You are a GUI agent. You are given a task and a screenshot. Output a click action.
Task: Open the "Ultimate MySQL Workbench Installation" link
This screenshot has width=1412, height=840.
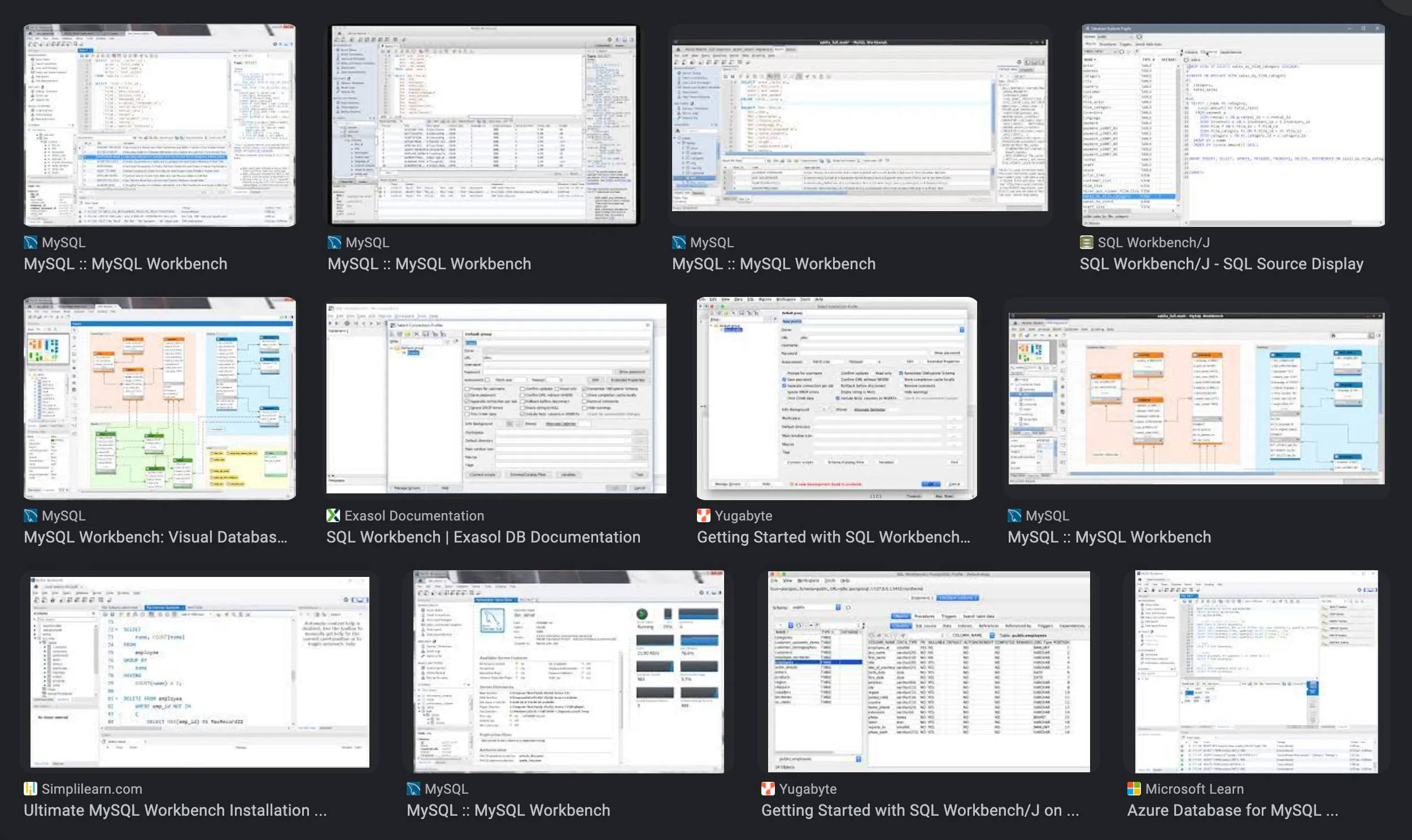pyautogui.click(x=176, y=810)
